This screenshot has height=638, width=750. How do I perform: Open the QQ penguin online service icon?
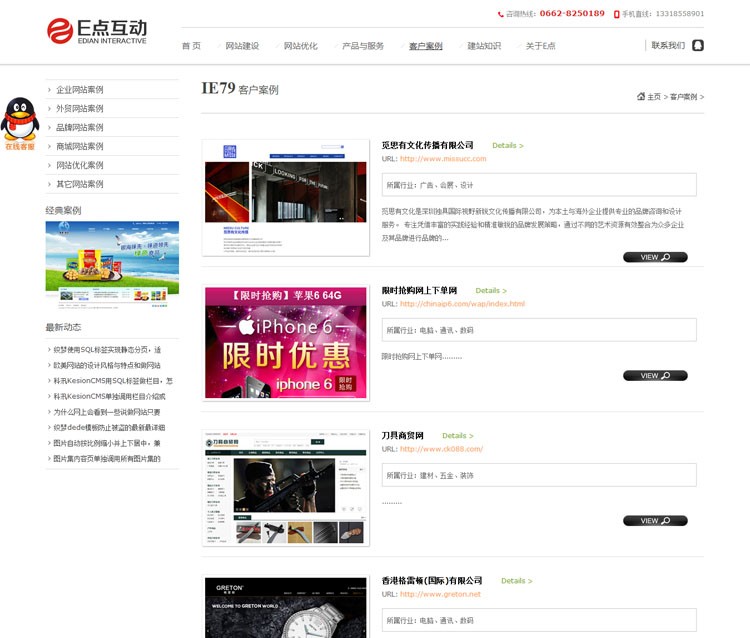point(20,123)
